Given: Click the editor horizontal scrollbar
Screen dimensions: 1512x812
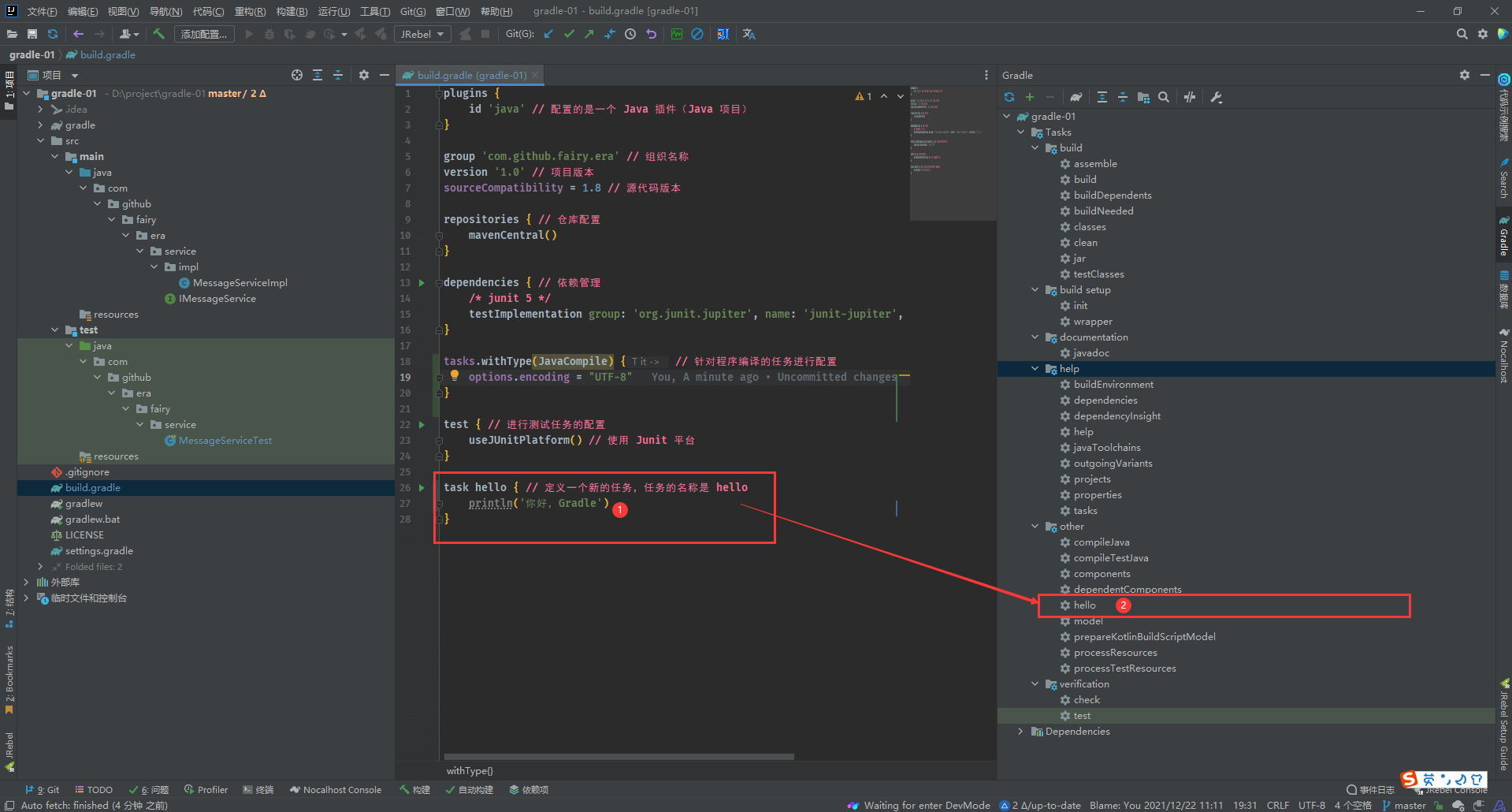Looking at the screenshot, I should point(619,757).
